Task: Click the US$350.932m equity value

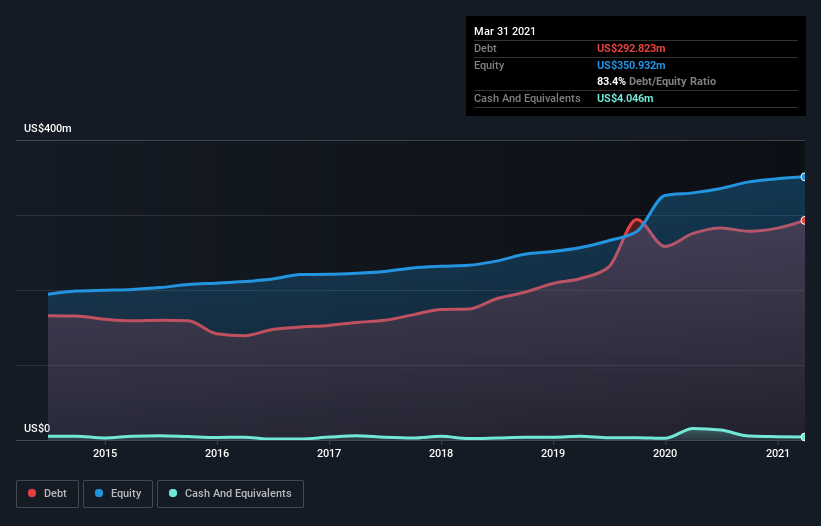Action: pyautogui.click(x=631, y=65)
